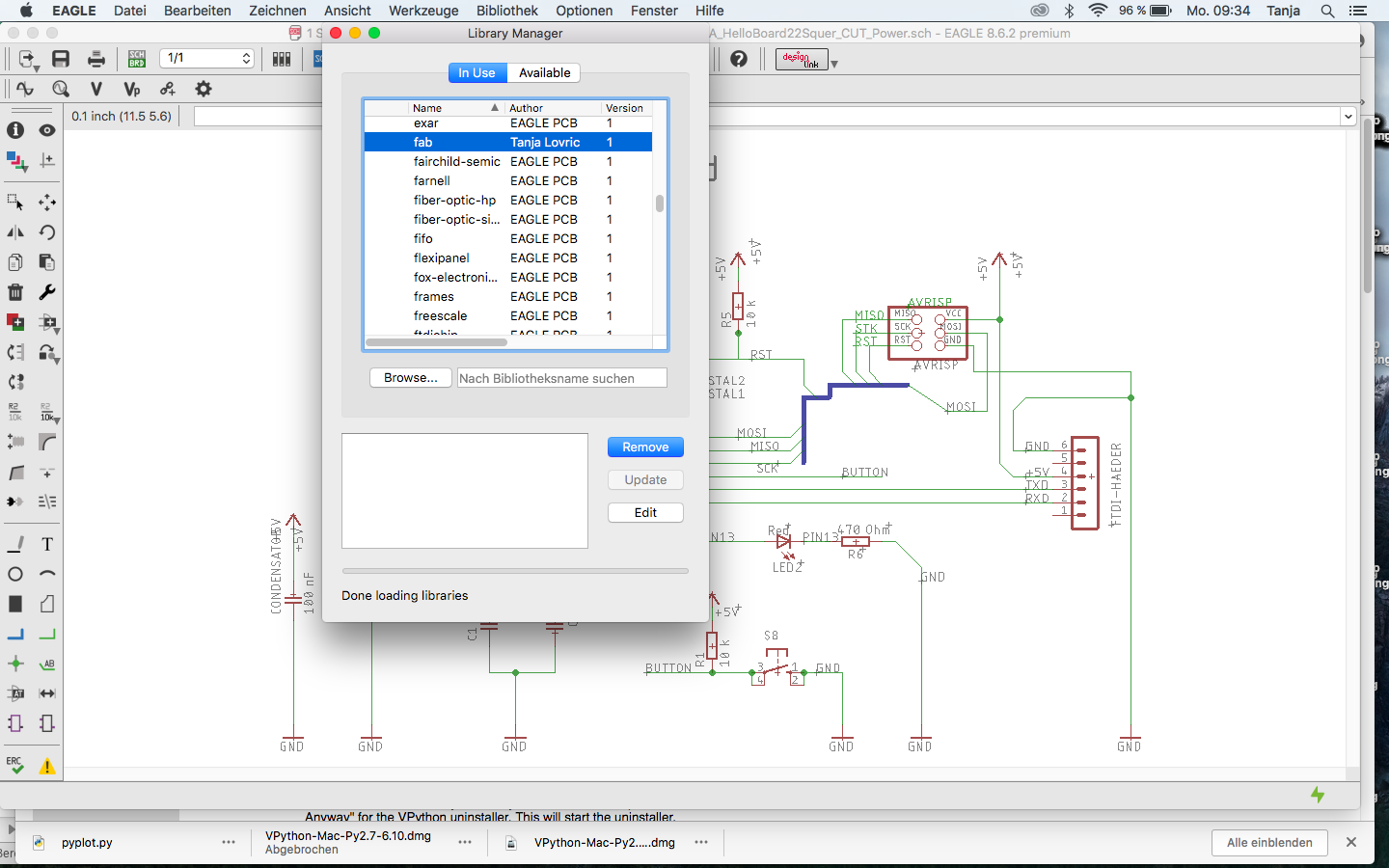Viewport: 1389px width, 868px height.
Task: Open the Design Link dropdown arrow
Action: click(x=834, y=64)
